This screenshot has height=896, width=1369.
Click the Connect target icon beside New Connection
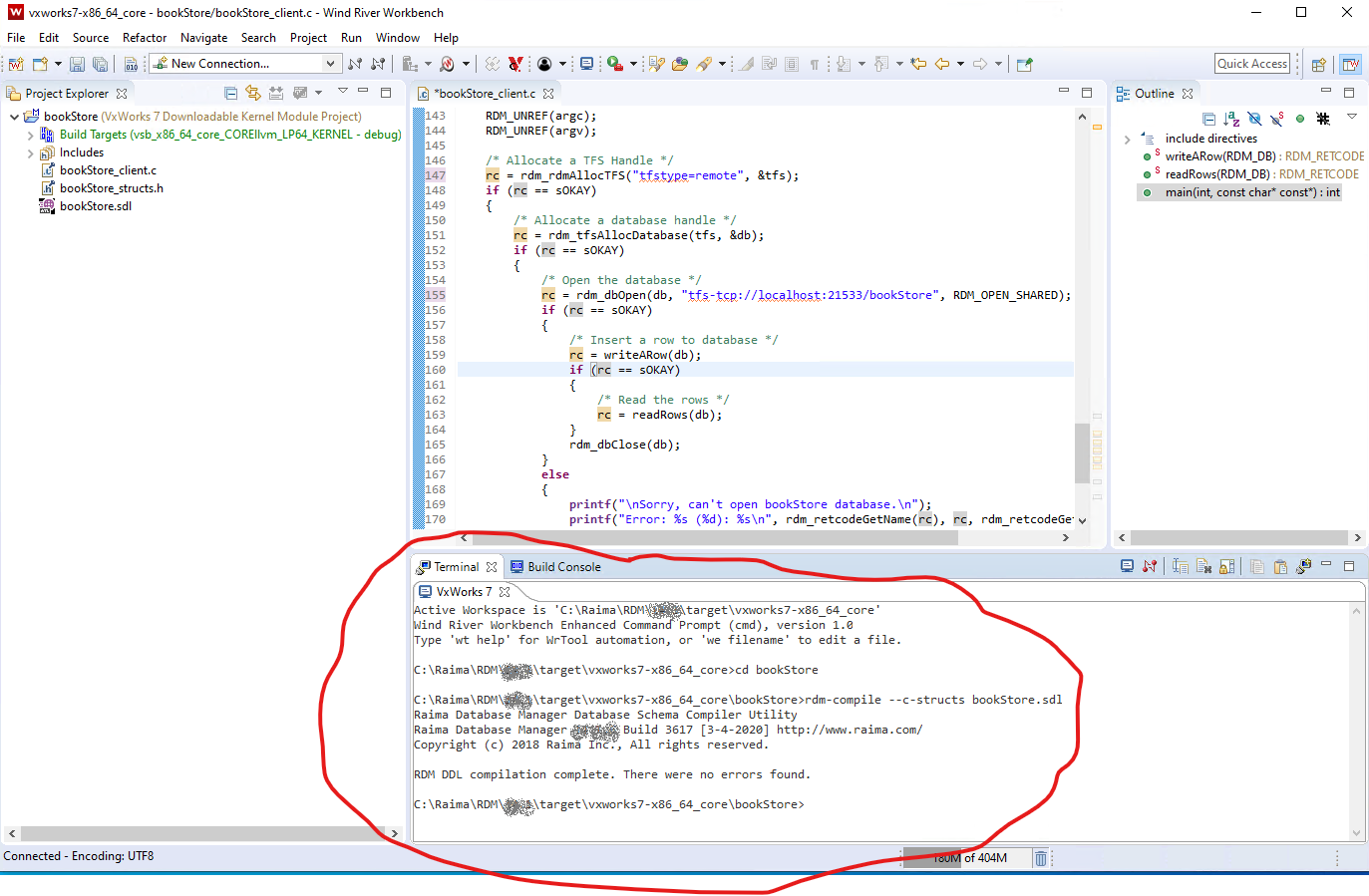[x=355, y=64]
